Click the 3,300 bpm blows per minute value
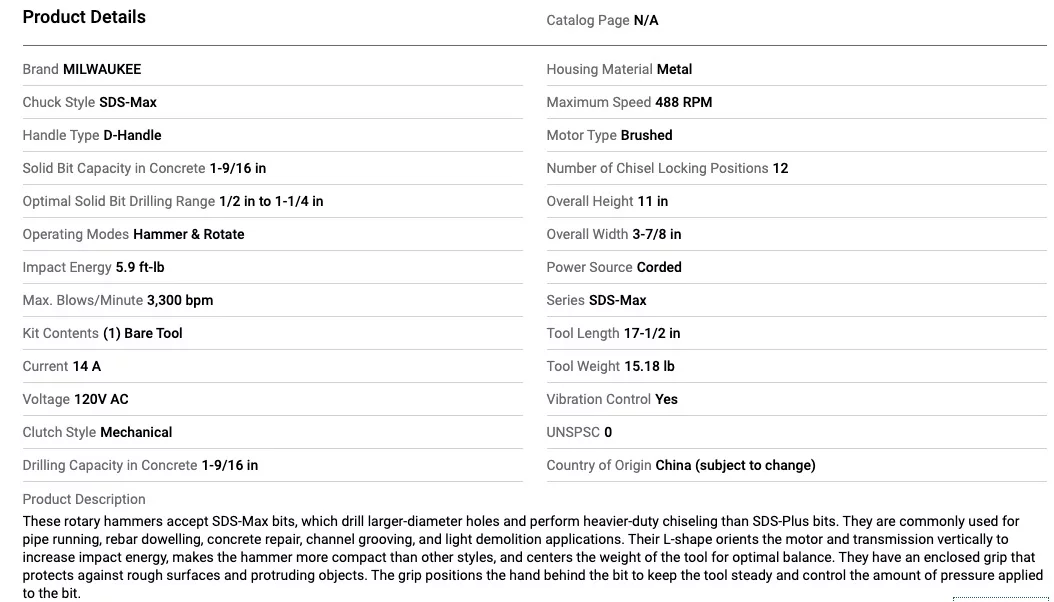 point(180,300)
